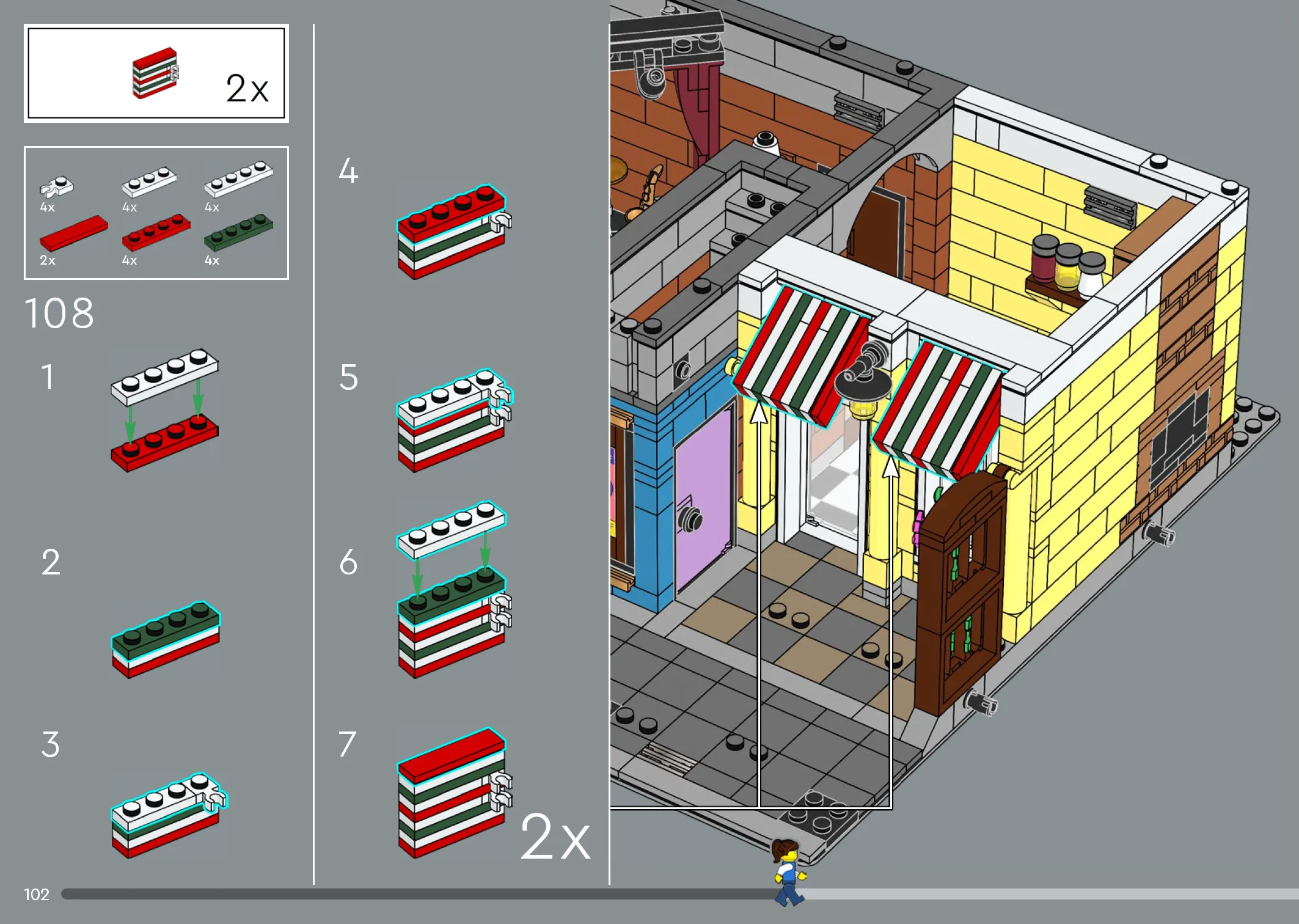Click the striped awning submodel preview
The image size is (1299, 924).
[156, 73]
